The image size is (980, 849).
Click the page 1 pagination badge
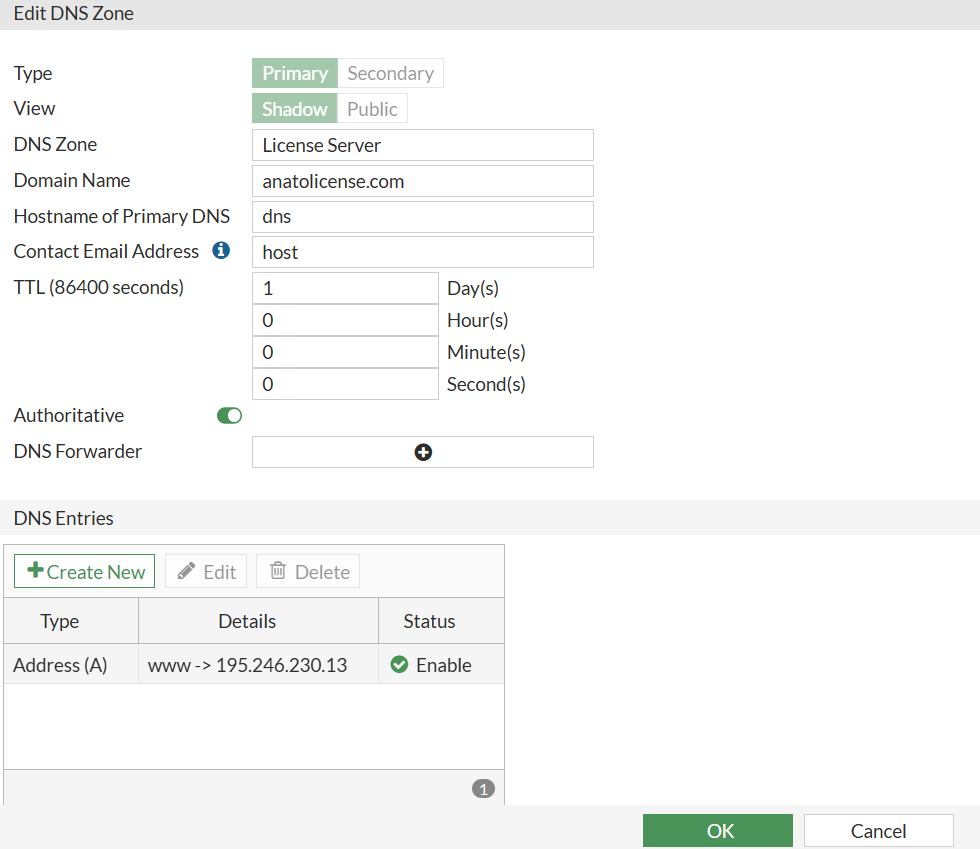[x=483, y=788]
